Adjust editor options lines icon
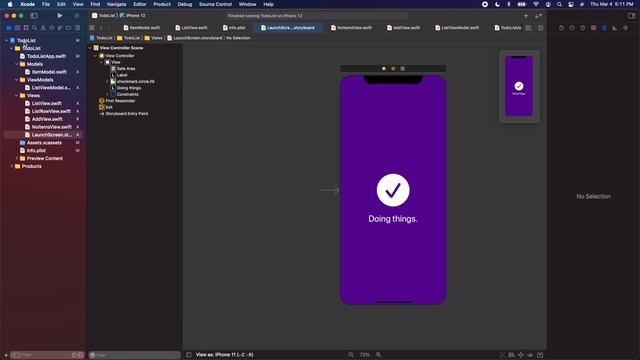 529,28
